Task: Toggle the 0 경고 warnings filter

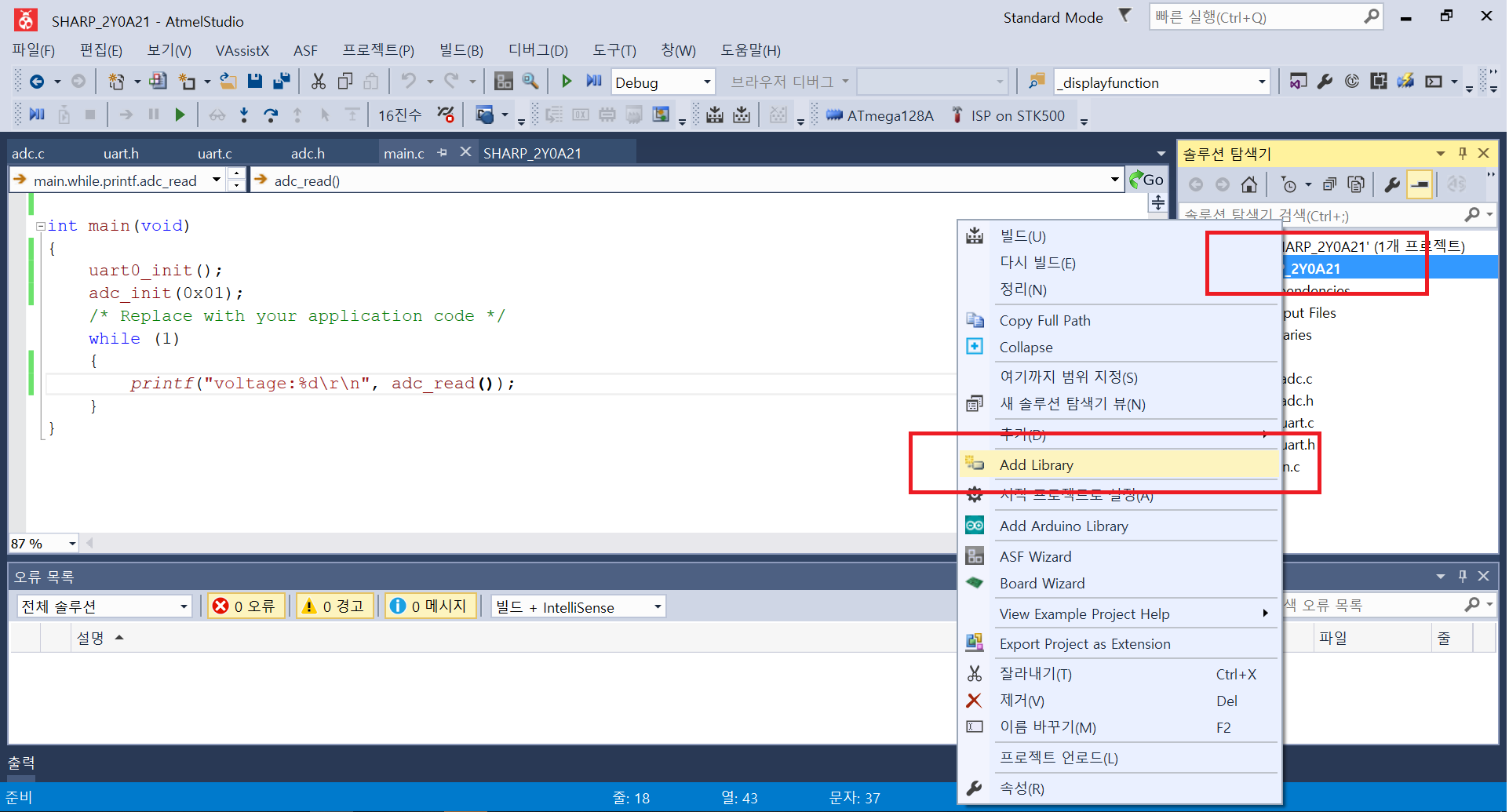Action: pyautogui.click(x=335, y=606)
